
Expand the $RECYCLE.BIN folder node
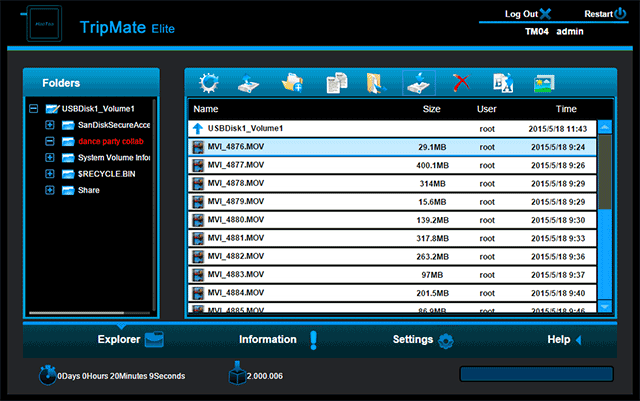[x=50, y=174]
